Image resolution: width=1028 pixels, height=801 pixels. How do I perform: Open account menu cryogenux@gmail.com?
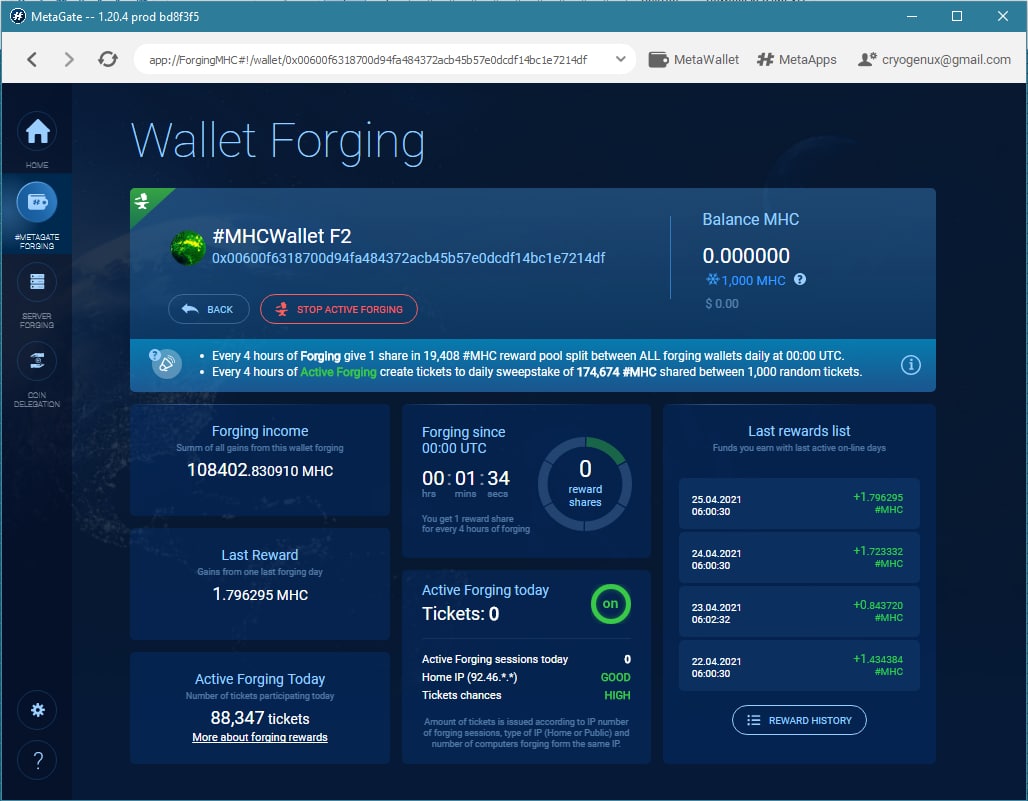[x=934, y=60]
